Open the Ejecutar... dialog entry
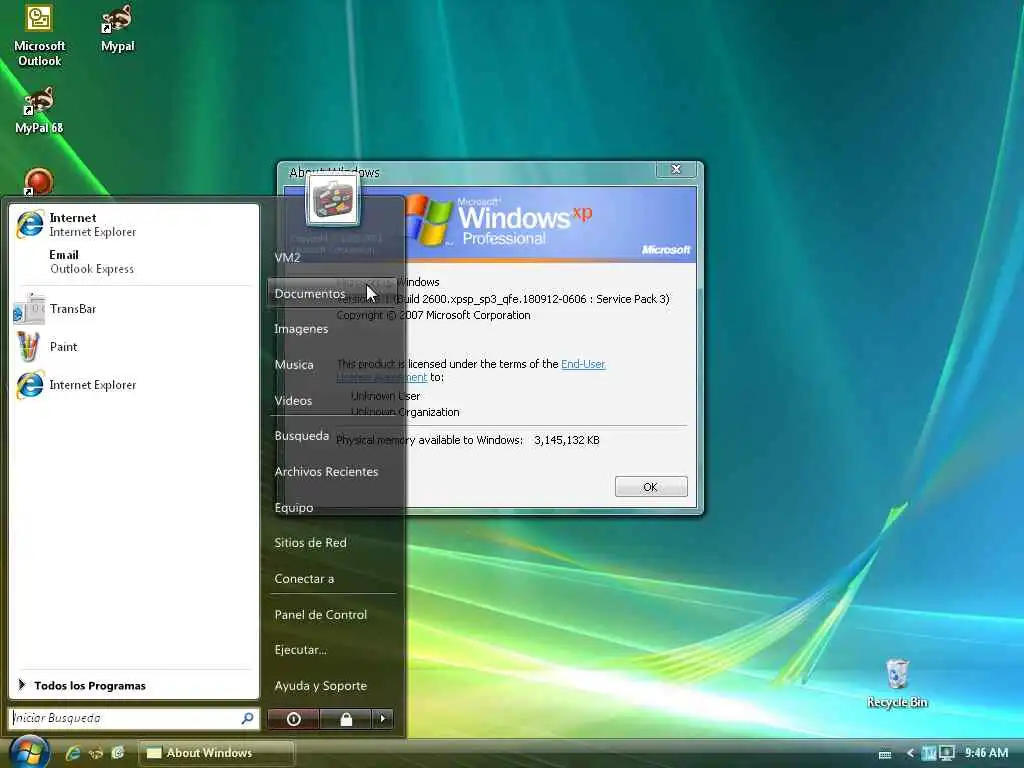This screenshot has width=1024, height=768. coord(300,650)
